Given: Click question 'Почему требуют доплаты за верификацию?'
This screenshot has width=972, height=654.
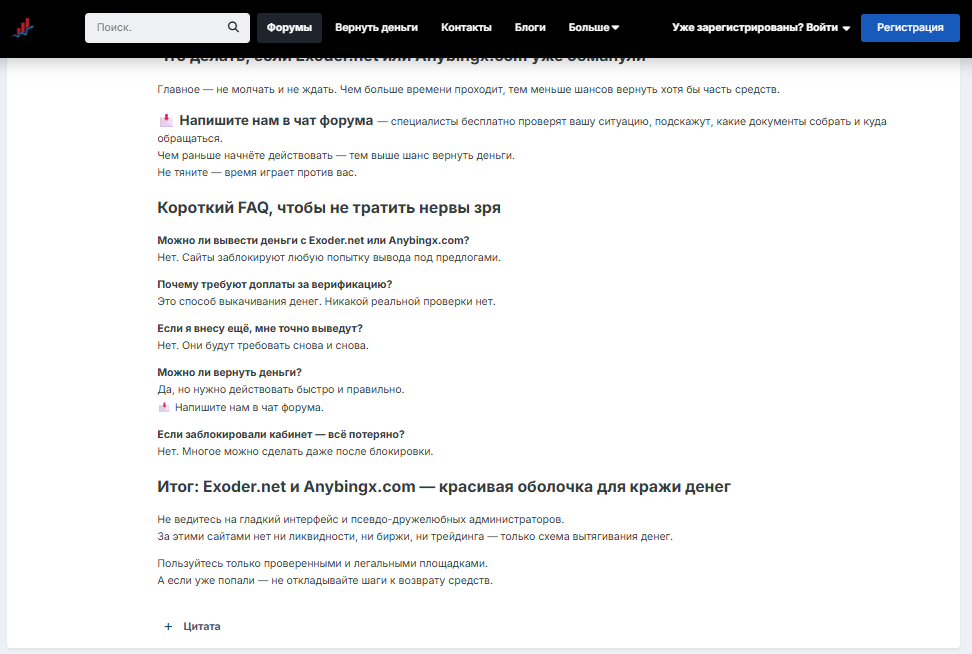Looking at the screenshot, I should click(275, 284).
